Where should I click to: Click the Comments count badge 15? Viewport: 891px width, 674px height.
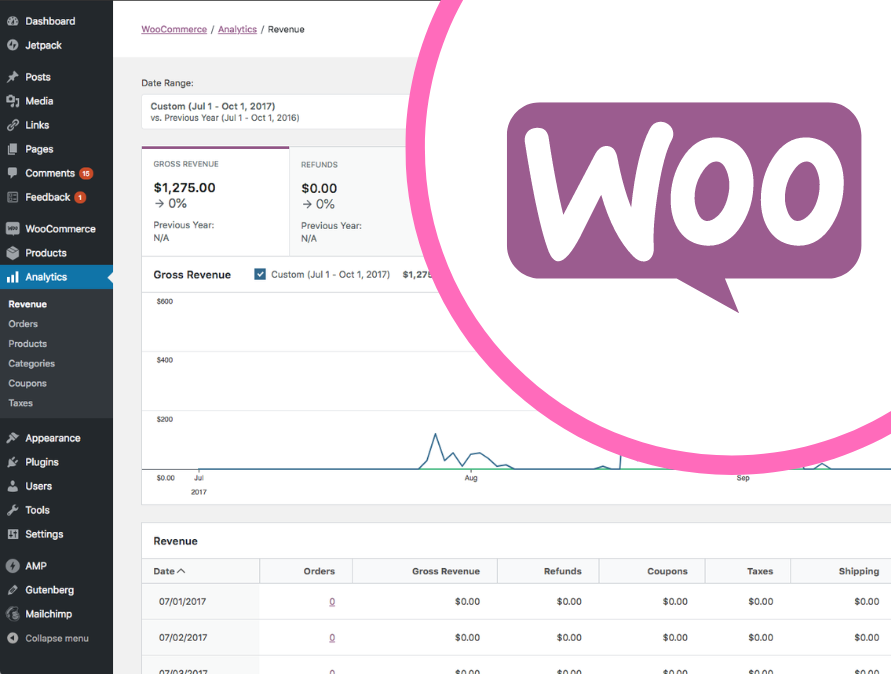coord(86,173)
